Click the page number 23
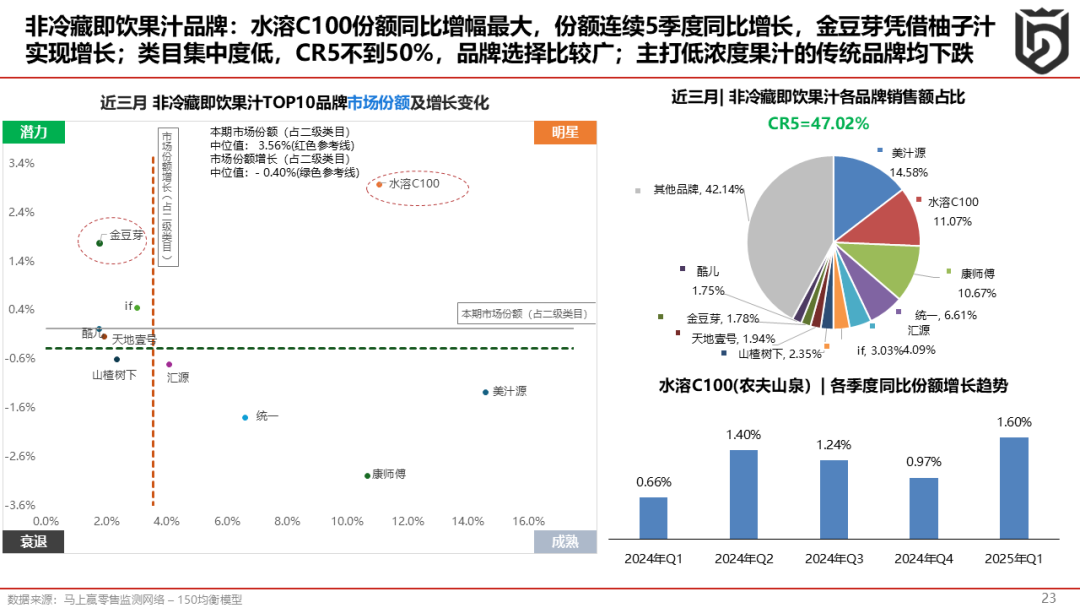The image size is (1080, 608). [x=1048, y=598]
